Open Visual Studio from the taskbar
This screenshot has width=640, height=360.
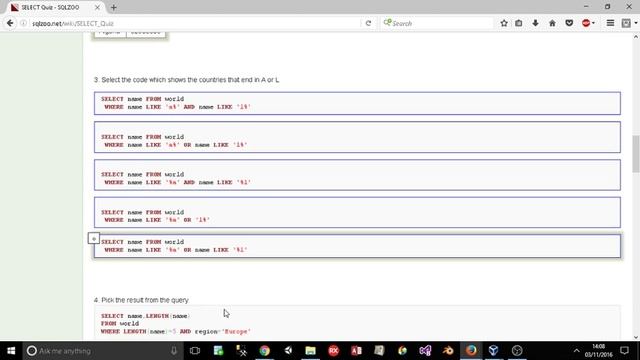click(x=425, y=351)
